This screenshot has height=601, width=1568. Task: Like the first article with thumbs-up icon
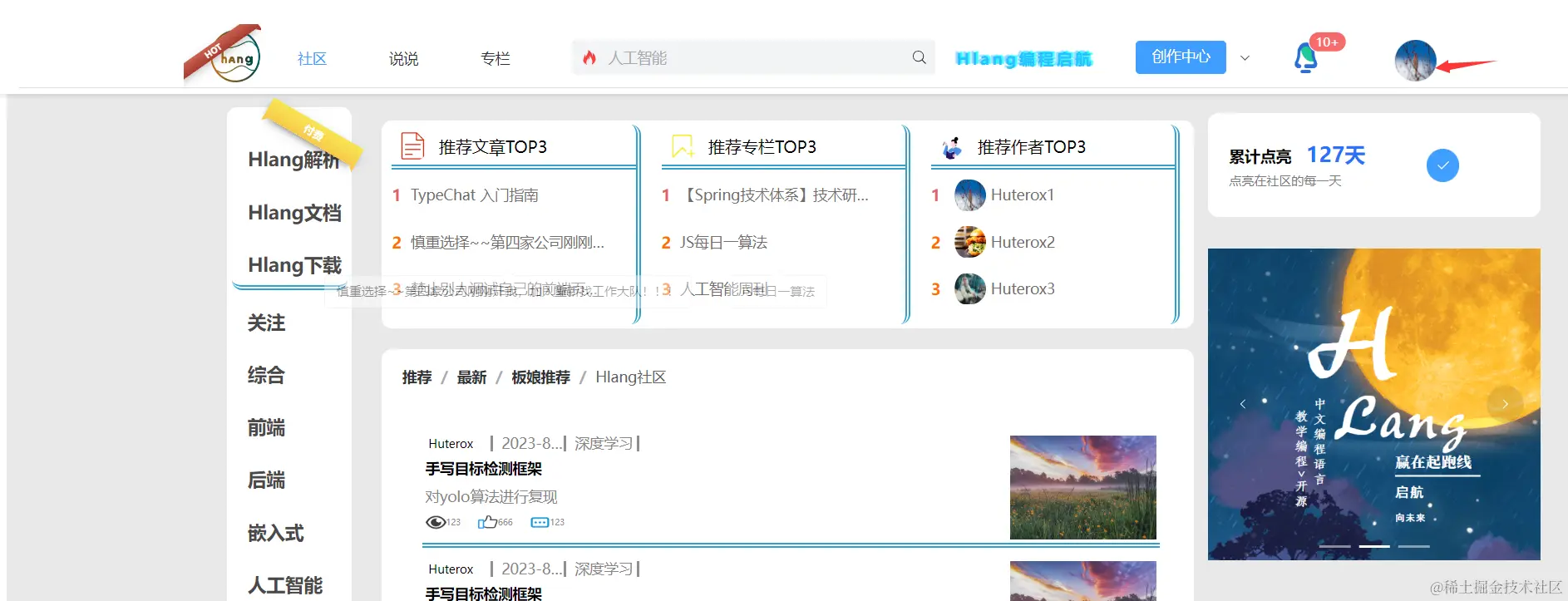point(487,522)
